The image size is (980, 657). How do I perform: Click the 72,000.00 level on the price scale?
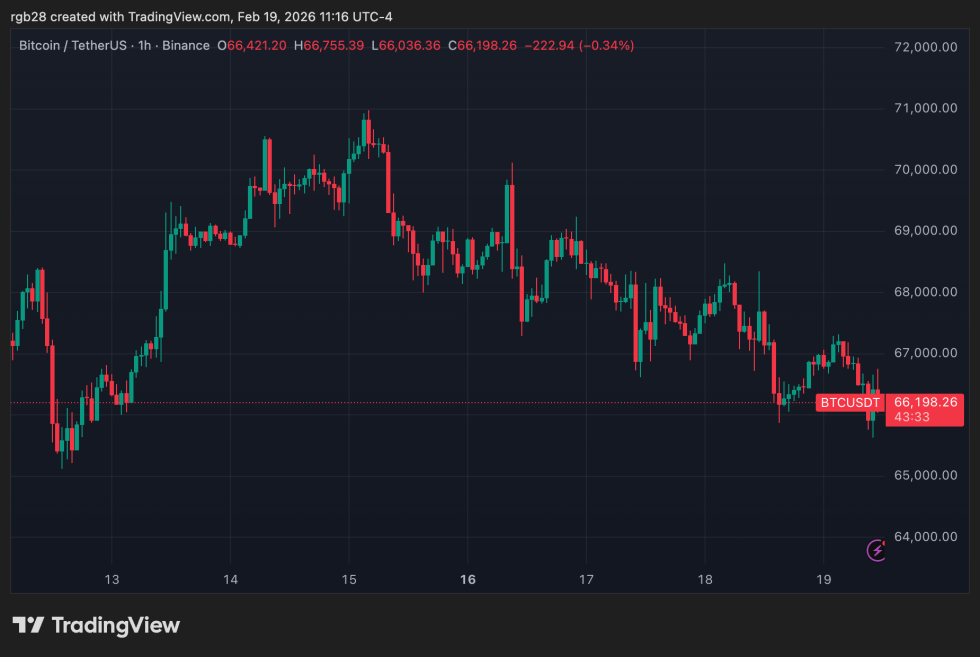tap(927, 46)
